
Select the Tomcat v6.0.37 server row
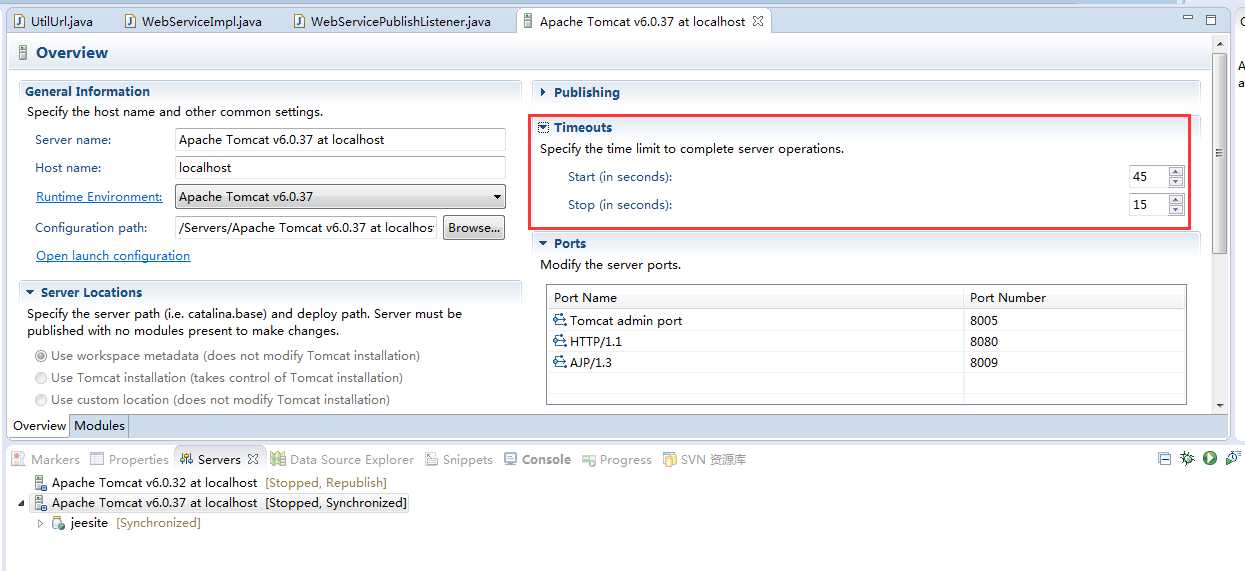click(220, 503)
